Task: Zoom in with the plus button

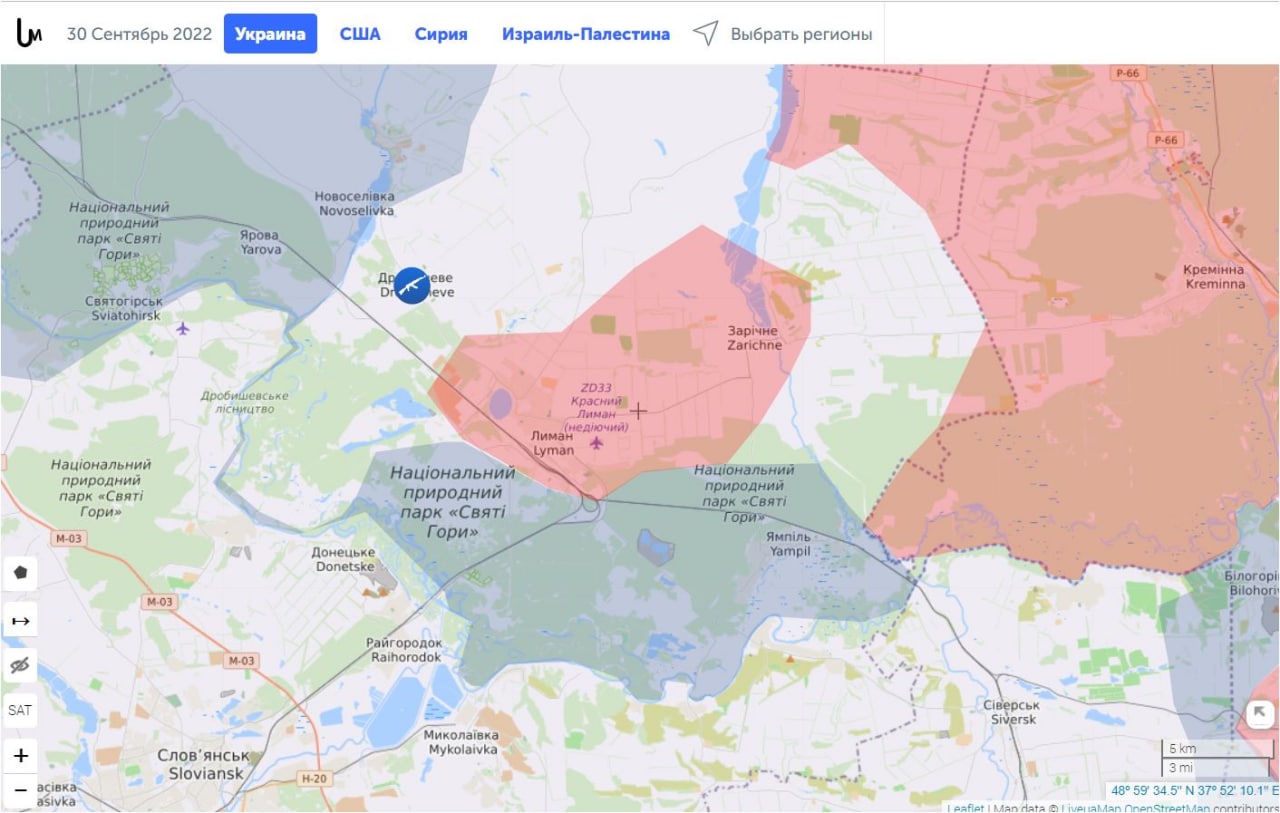Action: [21, 756]
